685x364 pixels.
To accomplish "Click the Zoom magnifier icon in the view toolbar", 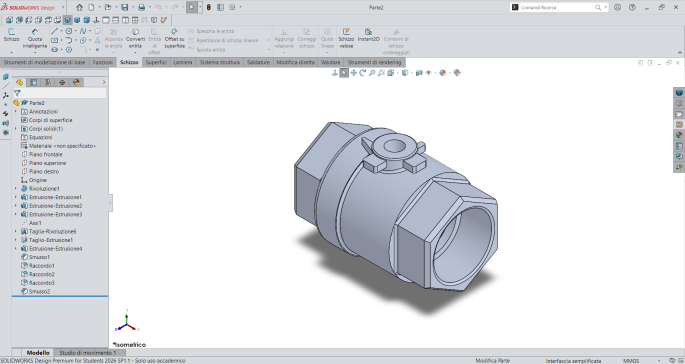I will point(372,73).
